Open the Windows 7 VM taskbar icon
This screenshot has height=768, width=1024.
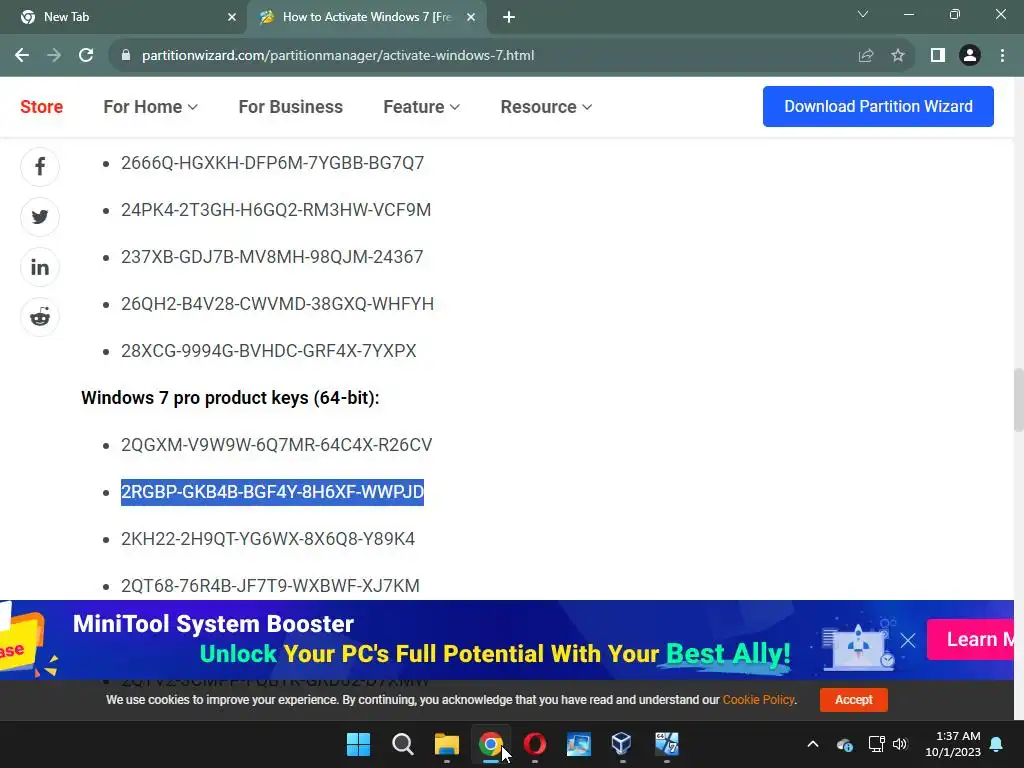pos(667,744)
